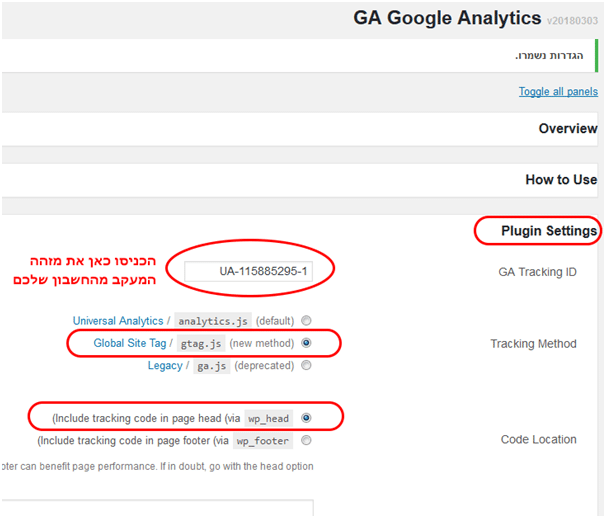The image size is (606, 518).
Task: Click the gtag.js code text
Action: pyautogui.click(x=201, y=344)
